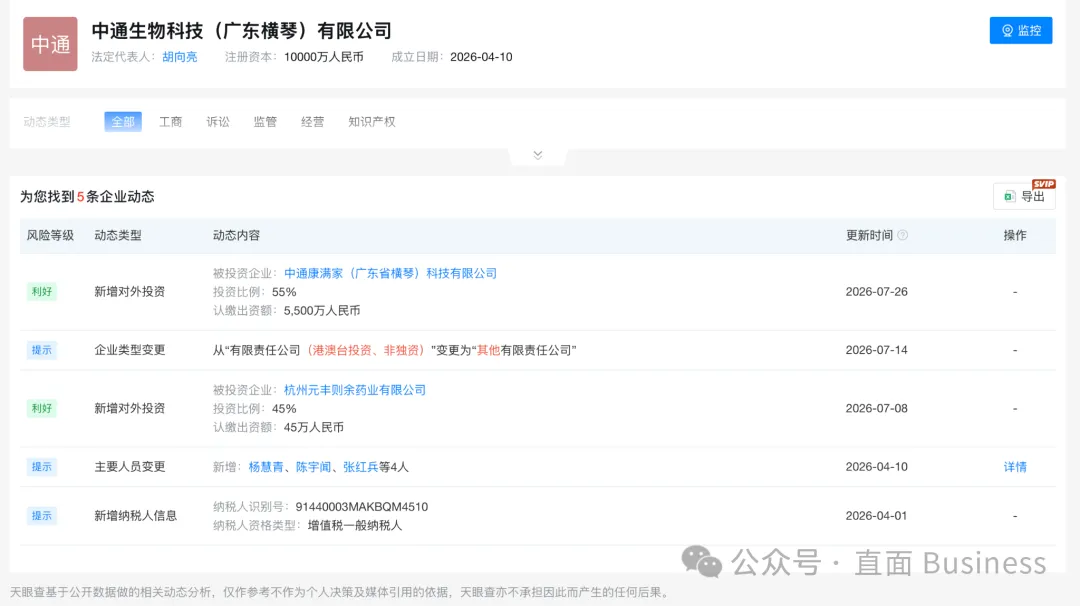Click date cell 2026-04-01

pyautogui.click(x=876, y=516)
